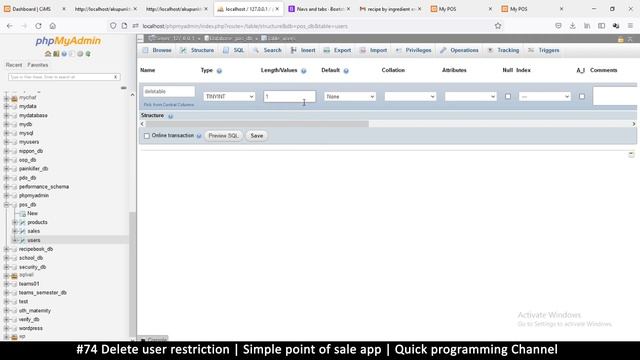
Task: Expand the recipebook_db database node
Action: point(6,249)
